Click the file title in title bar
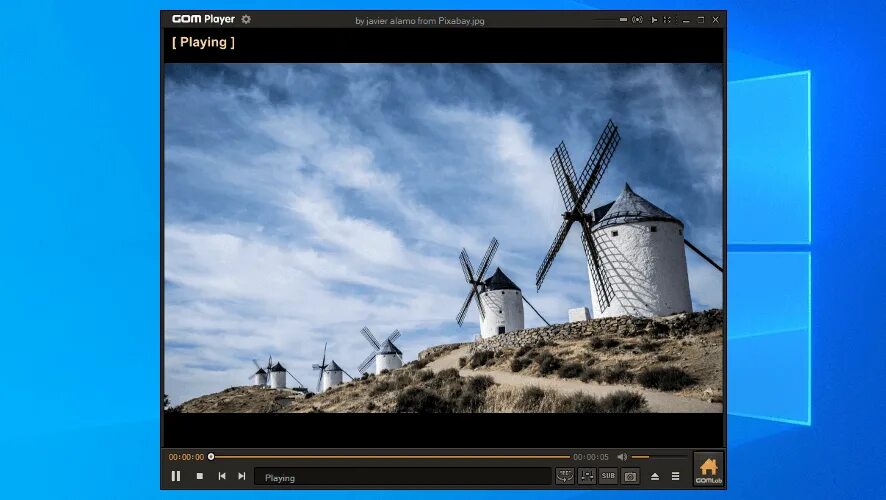 pos(420,21)
